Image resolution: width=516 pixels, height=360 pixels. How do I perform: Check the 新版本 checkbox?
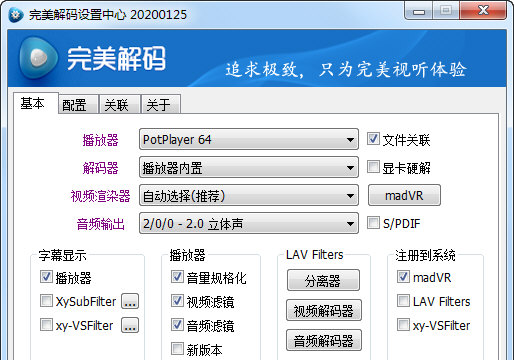tap(177, 349)
